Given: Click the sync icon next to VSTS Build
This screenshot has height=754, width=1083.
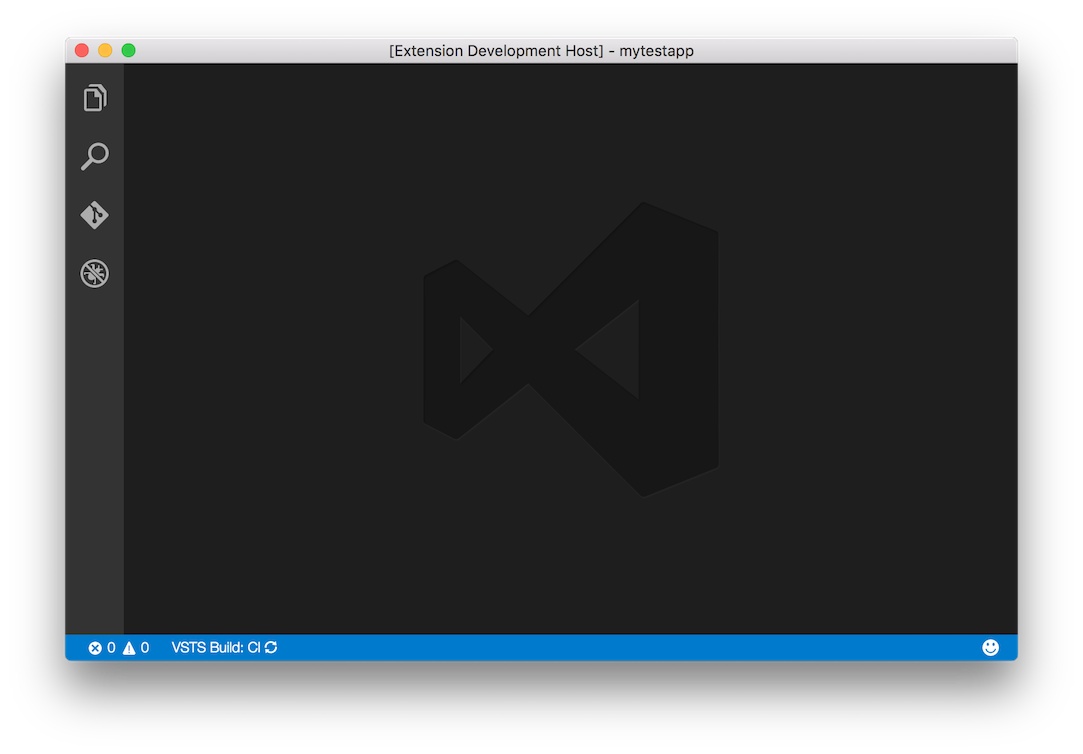Looking at the screenshot, I should tap(271, 647).
